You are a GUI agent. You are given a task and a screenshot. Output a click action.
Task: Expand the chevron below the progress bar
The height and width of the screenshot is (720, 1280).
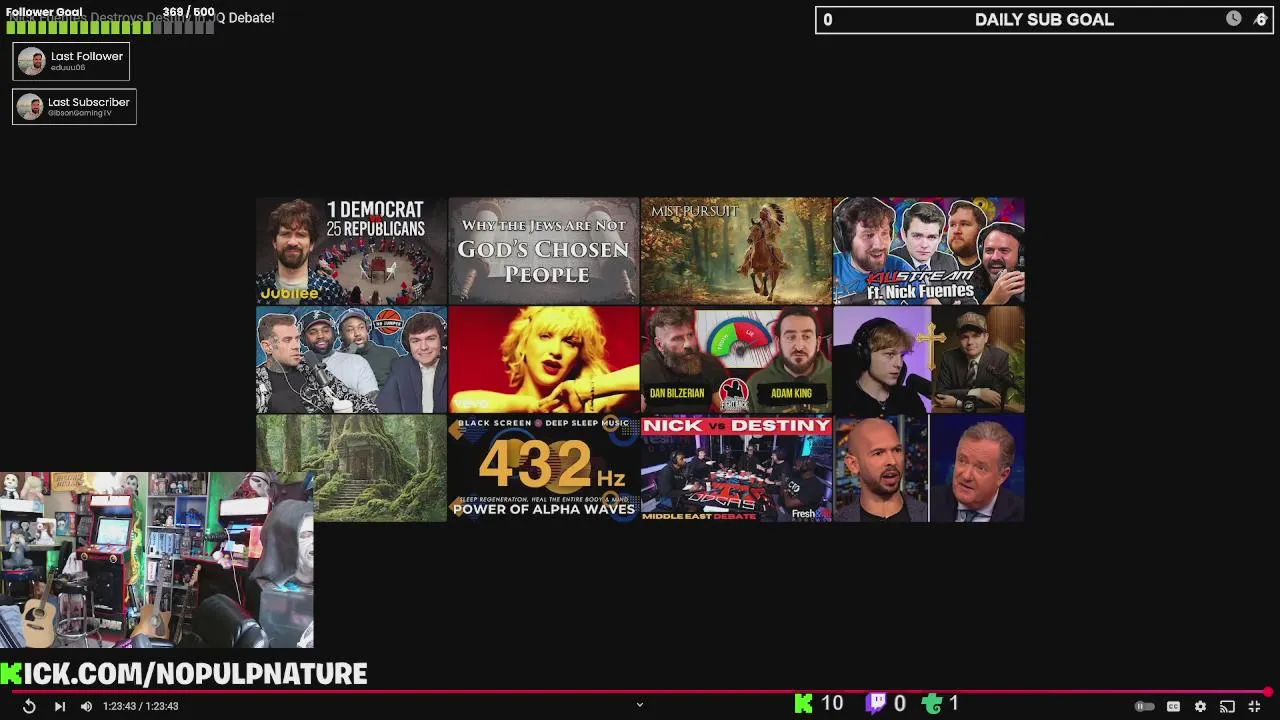[x=640, y=705]
